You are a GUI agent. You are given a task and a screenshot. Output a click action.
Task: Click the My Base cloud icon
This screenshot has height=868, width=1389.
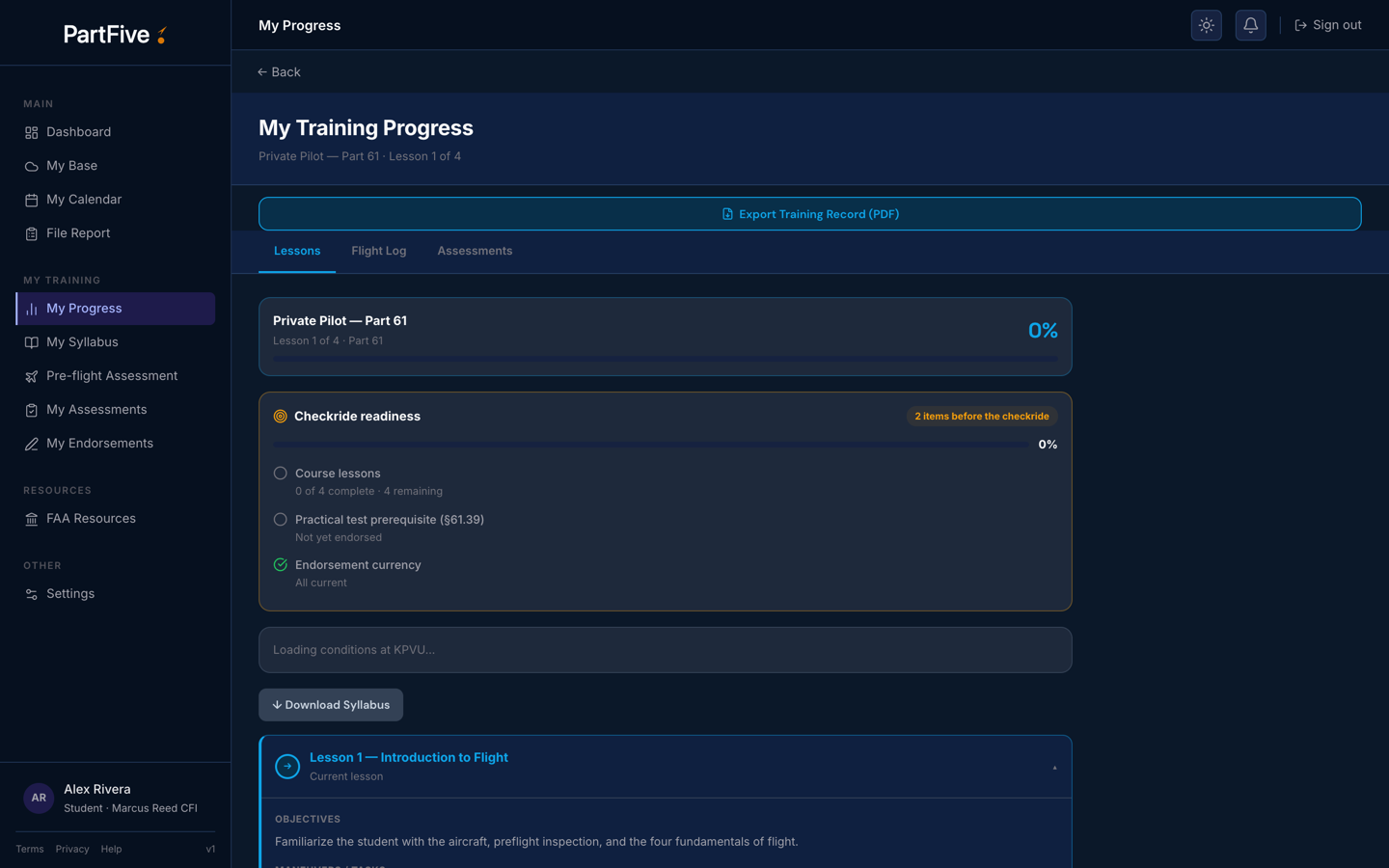pos(32,166)
